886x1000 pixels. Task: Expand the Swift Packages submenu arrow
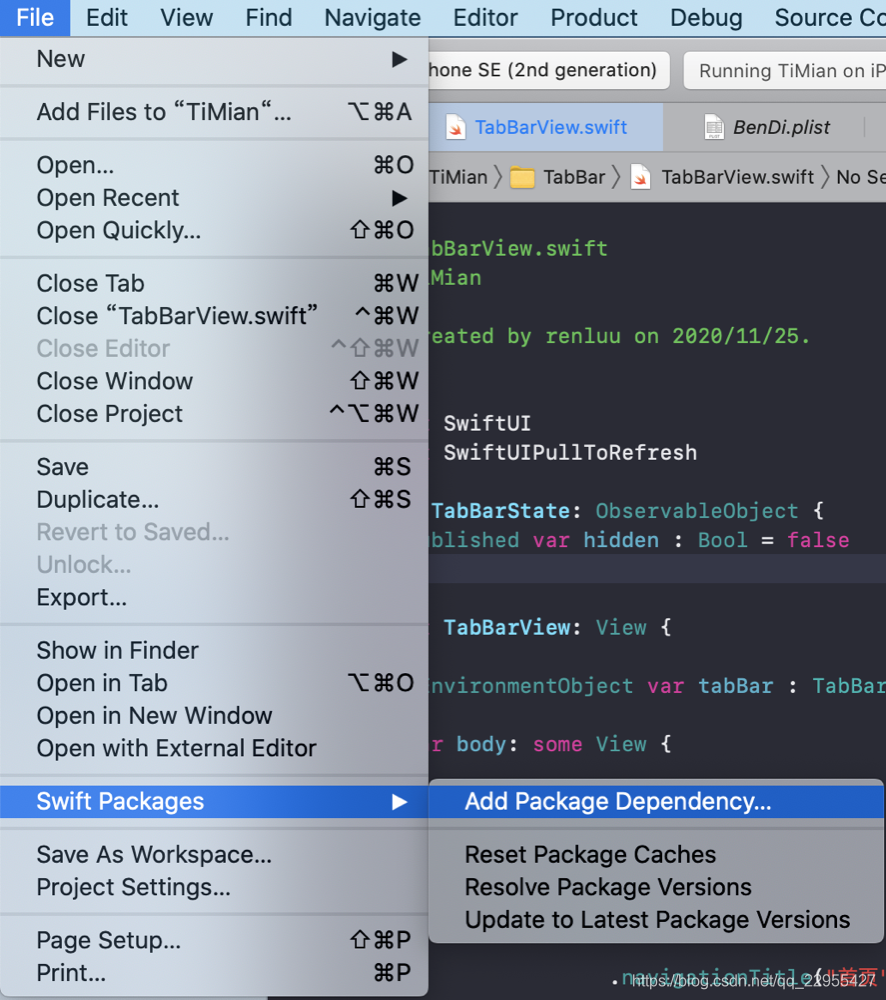pos(399,802)
